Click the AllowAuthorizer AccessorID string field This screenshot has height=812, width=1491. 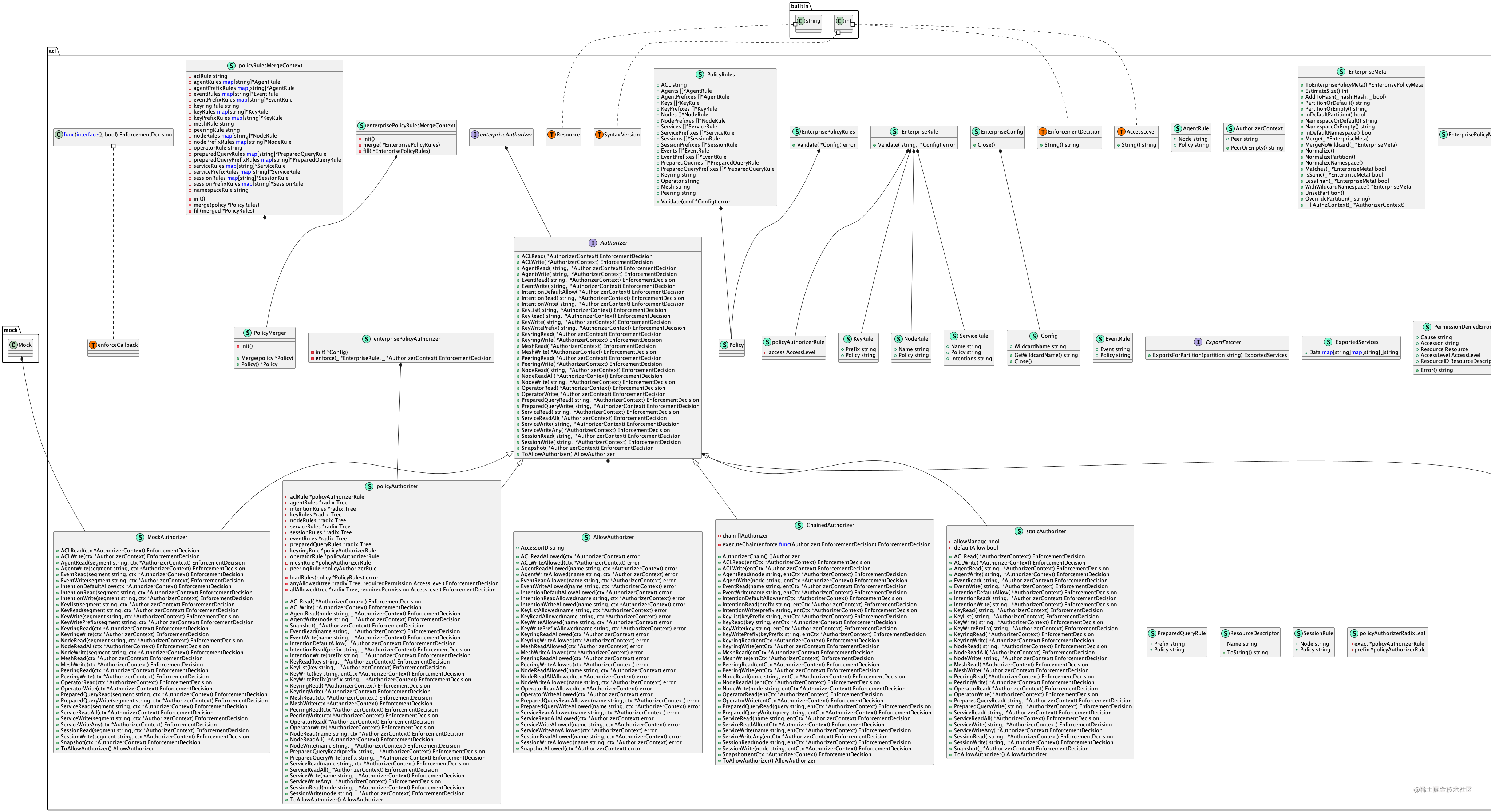542,547
